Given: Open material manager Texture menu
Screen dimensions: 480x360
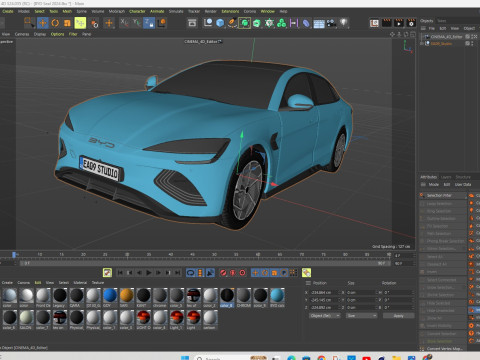Looking at the screenshot, I should click(98, 283).
